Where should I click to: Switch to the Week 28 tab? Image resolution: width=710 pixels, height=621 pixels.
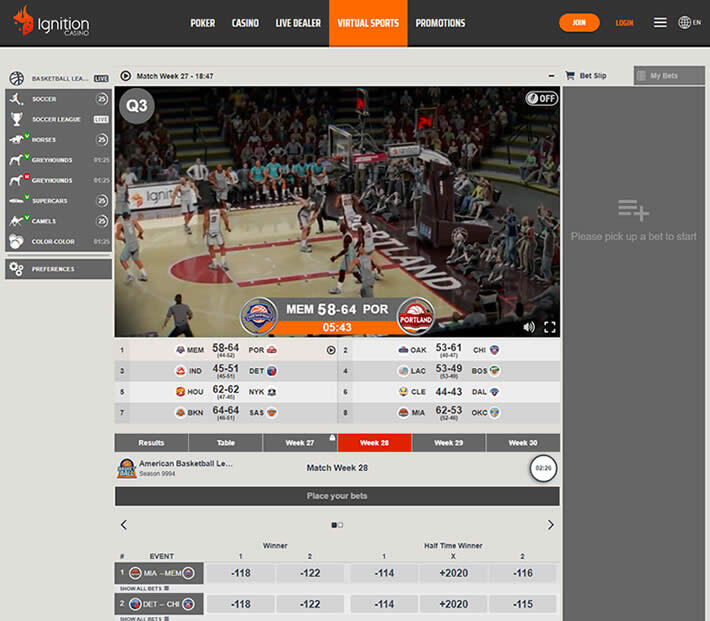374,443
